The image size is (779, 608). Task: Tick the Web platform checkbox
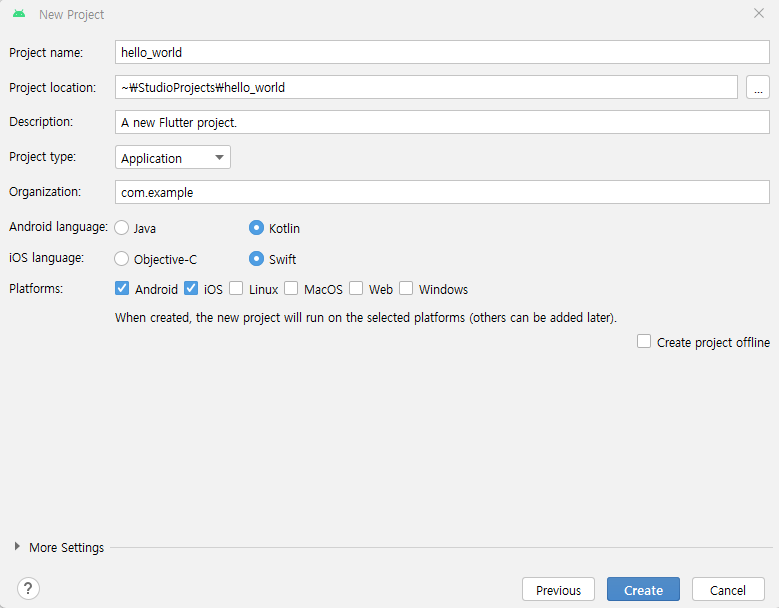click(356, 288)
